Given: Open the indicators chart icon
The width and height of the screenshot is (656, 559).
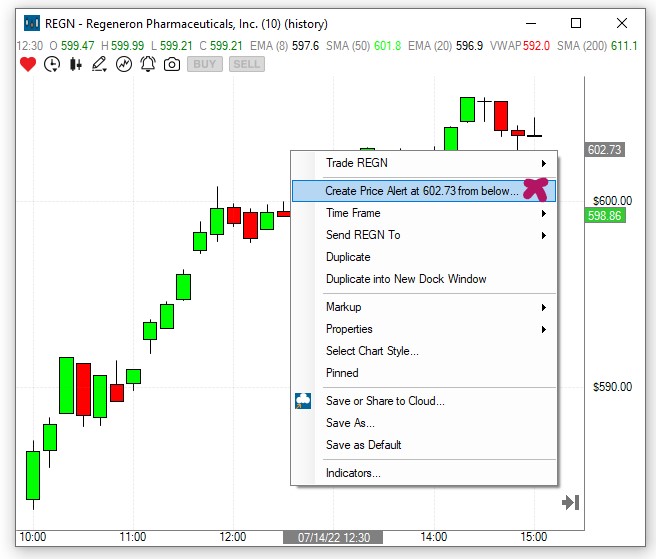Looking at the screenshot, I should point(124,64).
